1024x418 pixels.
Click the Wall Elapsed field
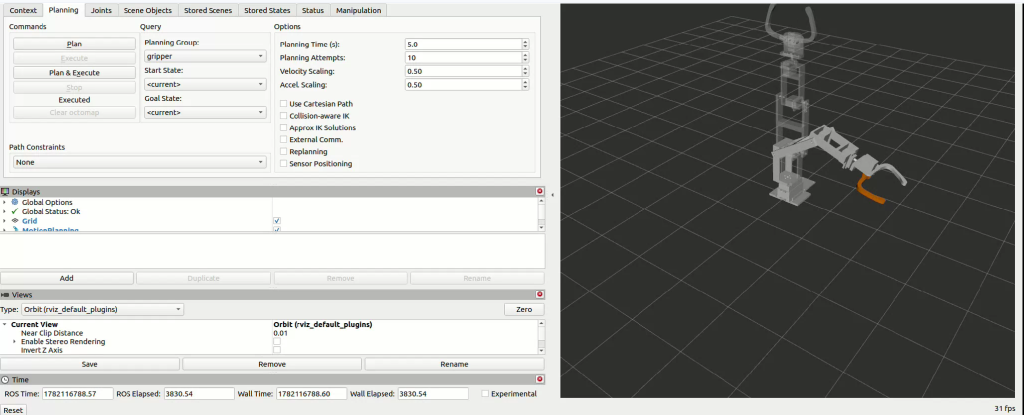(x=432, y=394)
